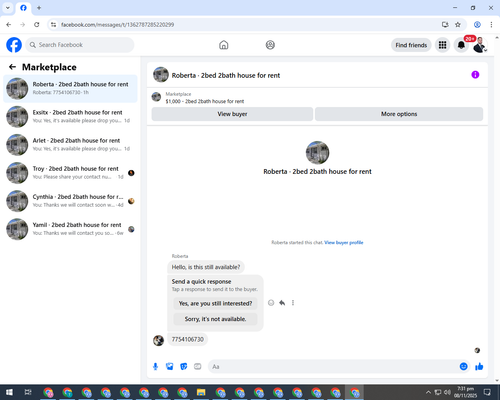
Task: Open the Windows Start menu
Action: pyautogui.click(x=9, y=392)
